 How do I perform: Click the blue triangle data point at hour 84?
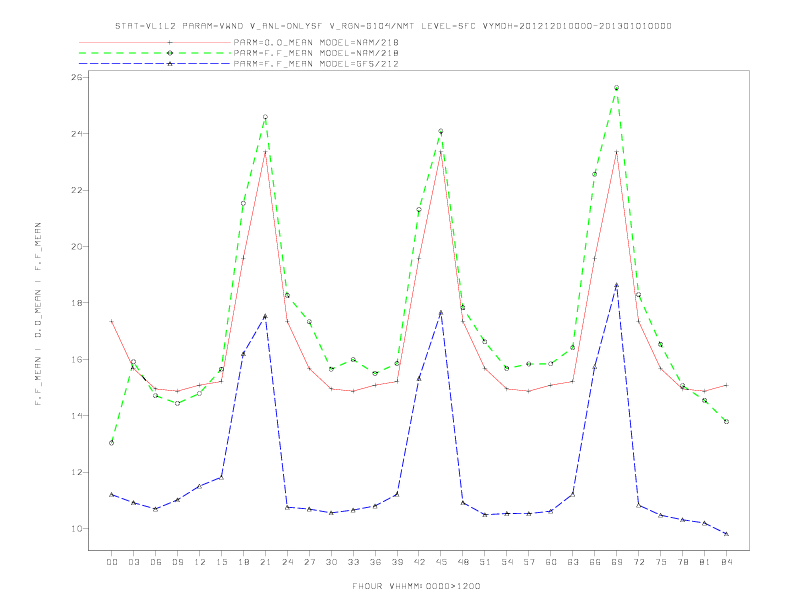726,534
